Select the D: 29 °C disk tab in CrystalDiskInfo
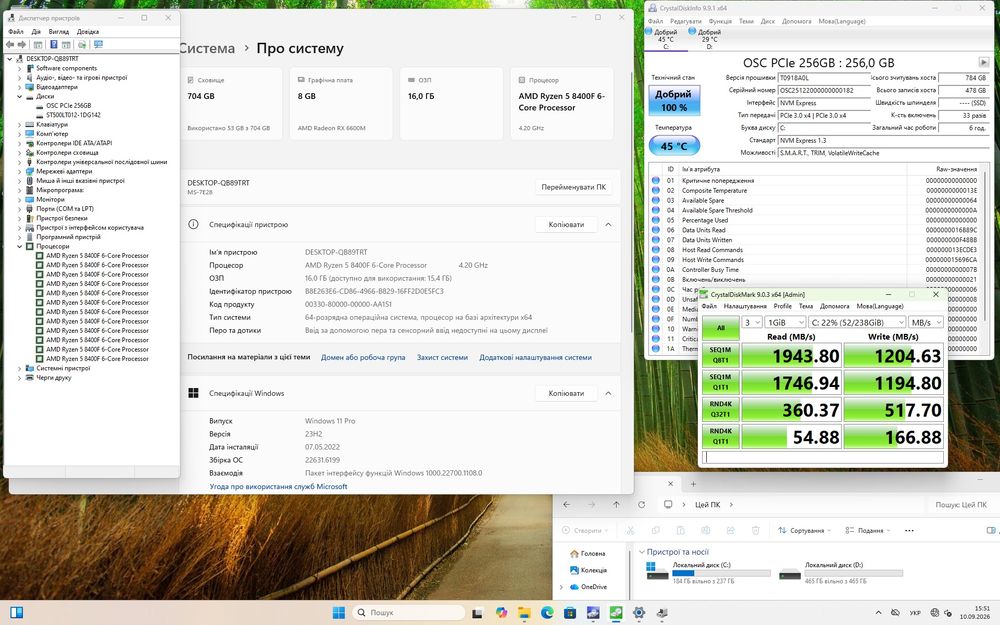The height and width of the screenshot is (625, 1000). [x=707, y=39]
